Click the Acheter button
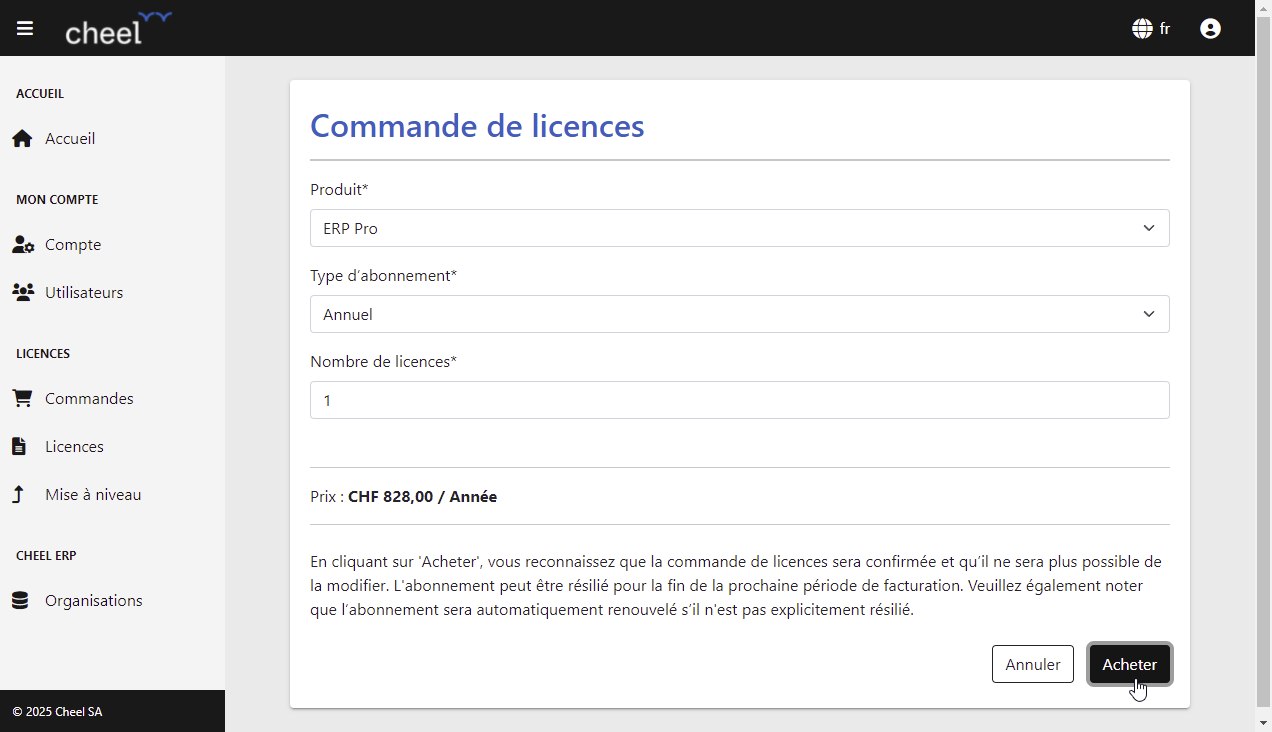The height and width of the screenshot is (732, 1272). pyautogui.click(x=1130, y=664)
